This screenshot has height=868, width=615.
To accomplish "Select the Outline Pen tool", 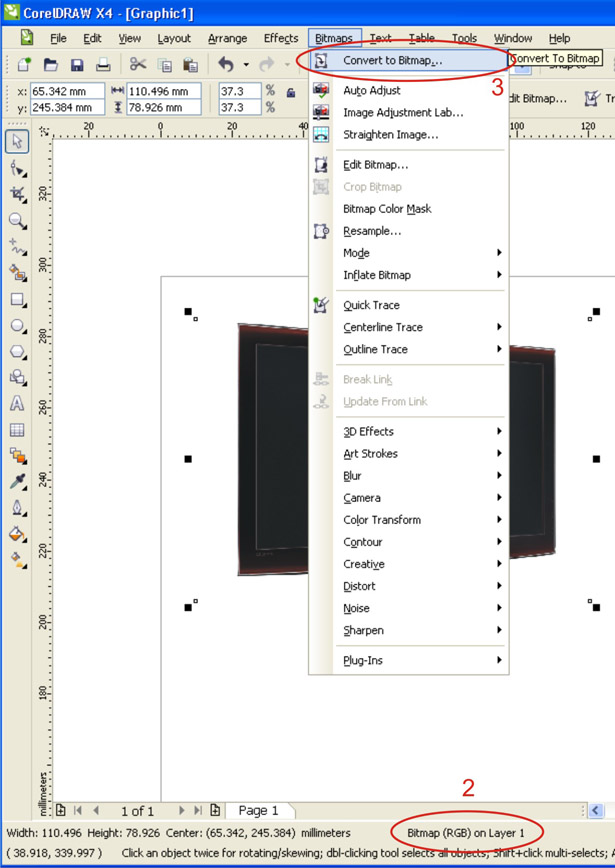I will (17, 508).
